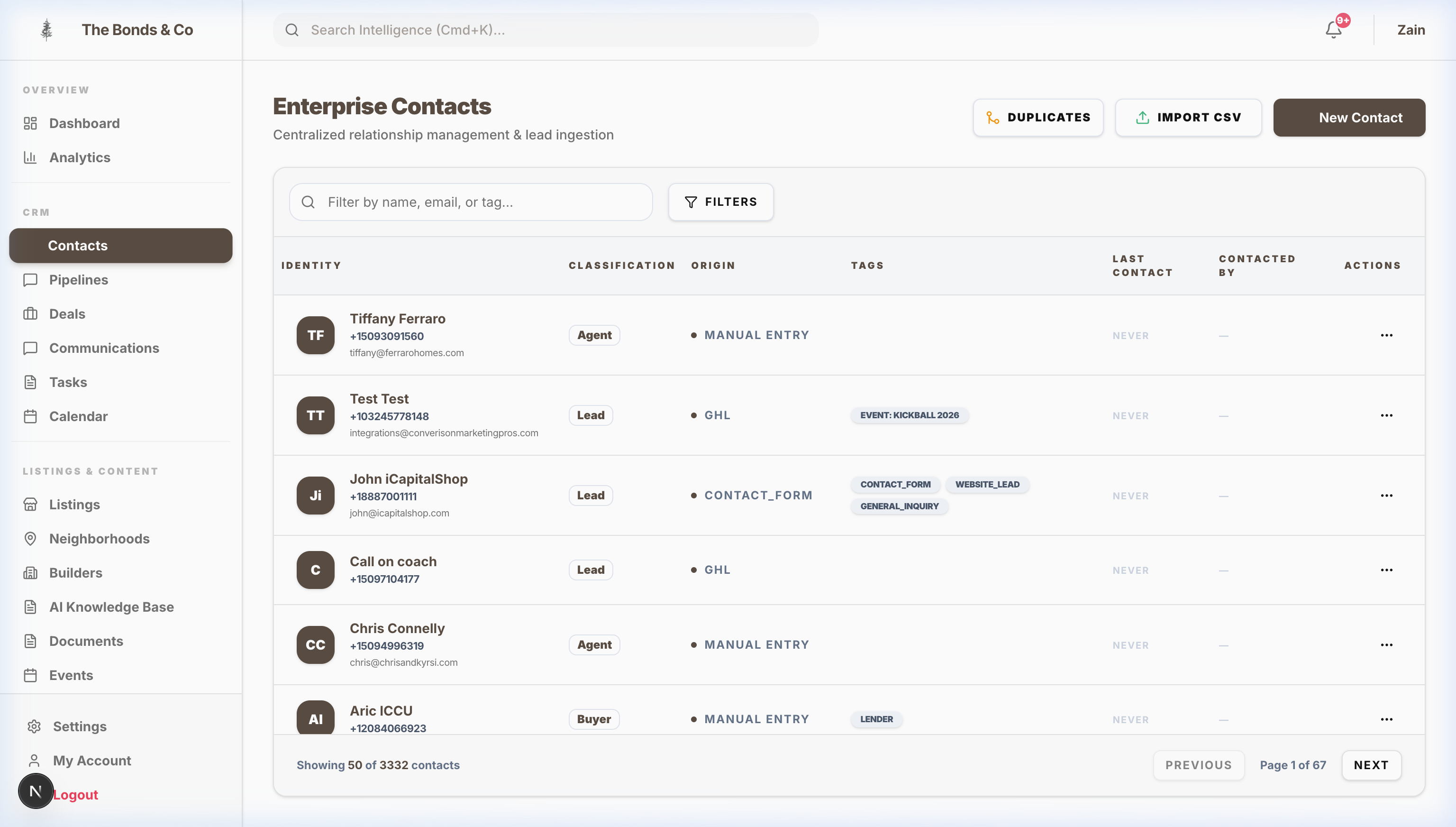Create a New Contact
Image resolution: width=1456 pixels, height=827 pixels.
[1349, 118]
